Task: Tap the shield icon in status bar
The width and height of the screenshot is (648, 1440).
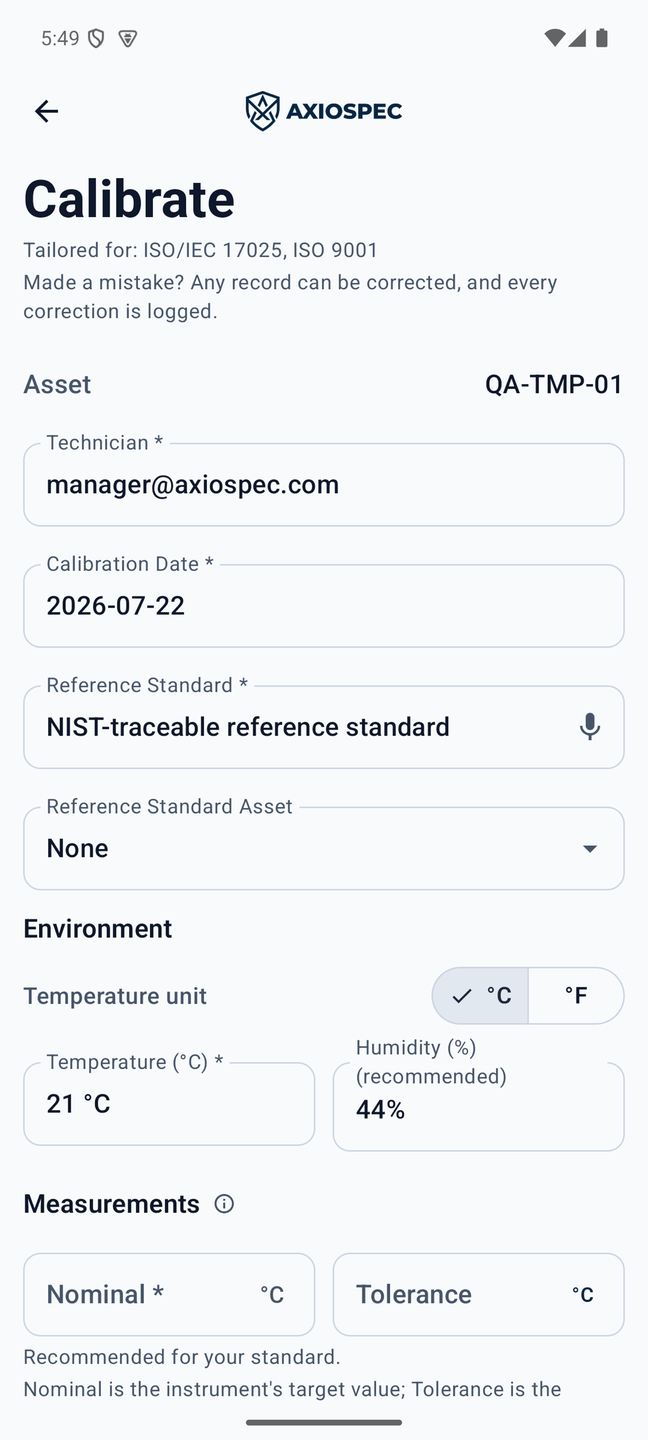Action: [96, 38]
